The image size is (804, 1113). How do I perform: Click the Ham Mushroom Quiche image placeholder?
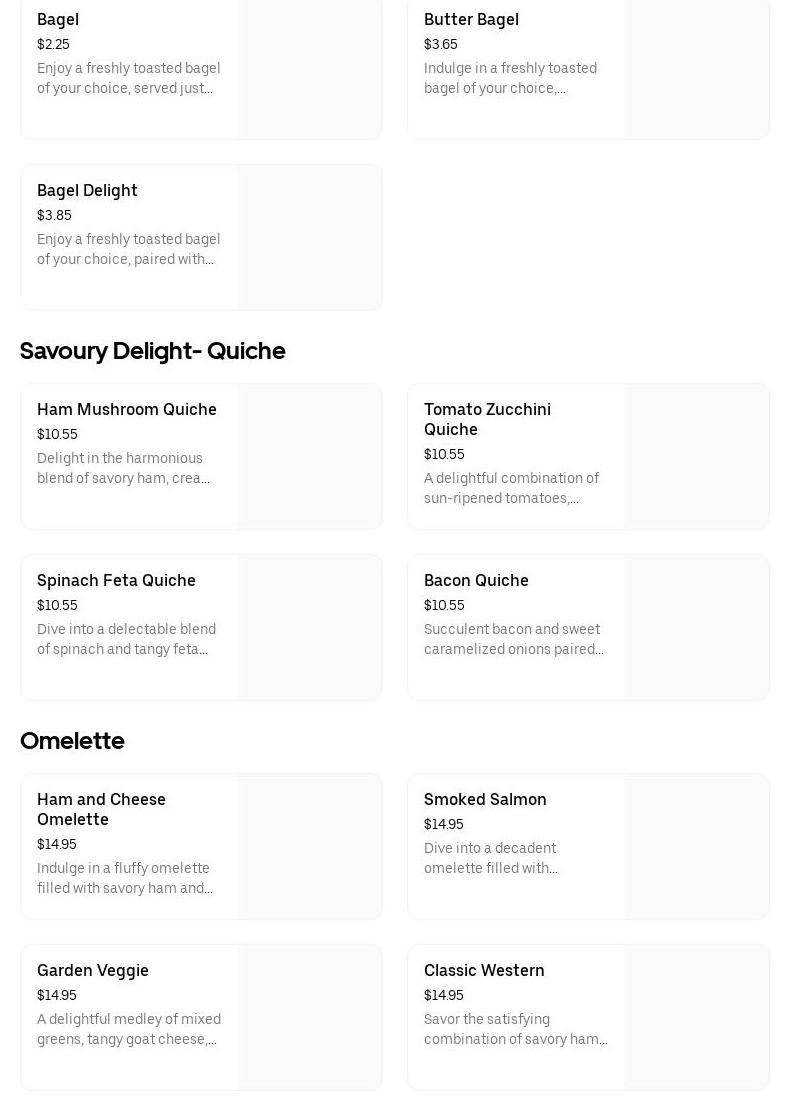(x=310, y=457)
